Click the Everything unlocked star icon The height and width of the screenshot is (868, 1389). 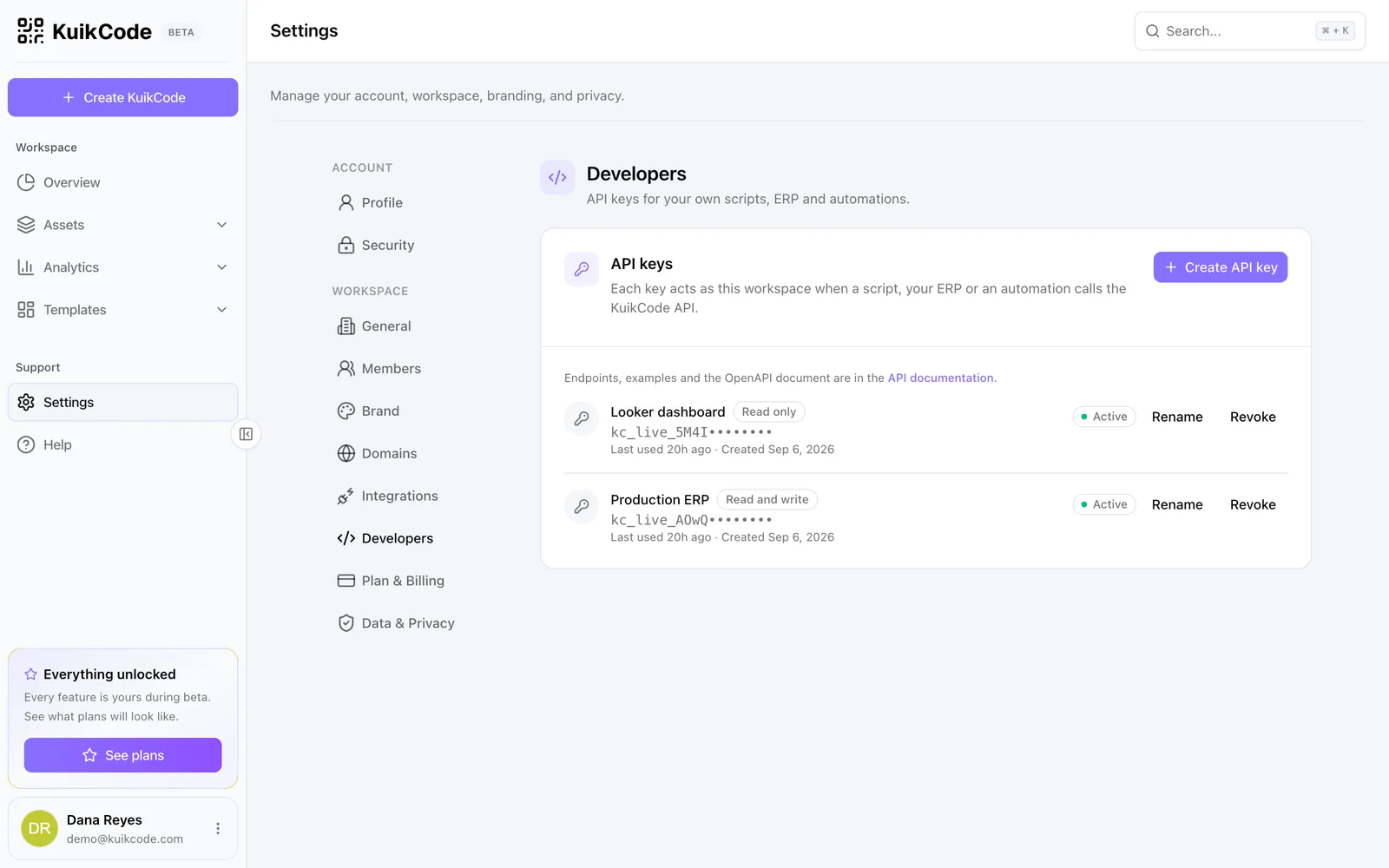coord(30,674)
